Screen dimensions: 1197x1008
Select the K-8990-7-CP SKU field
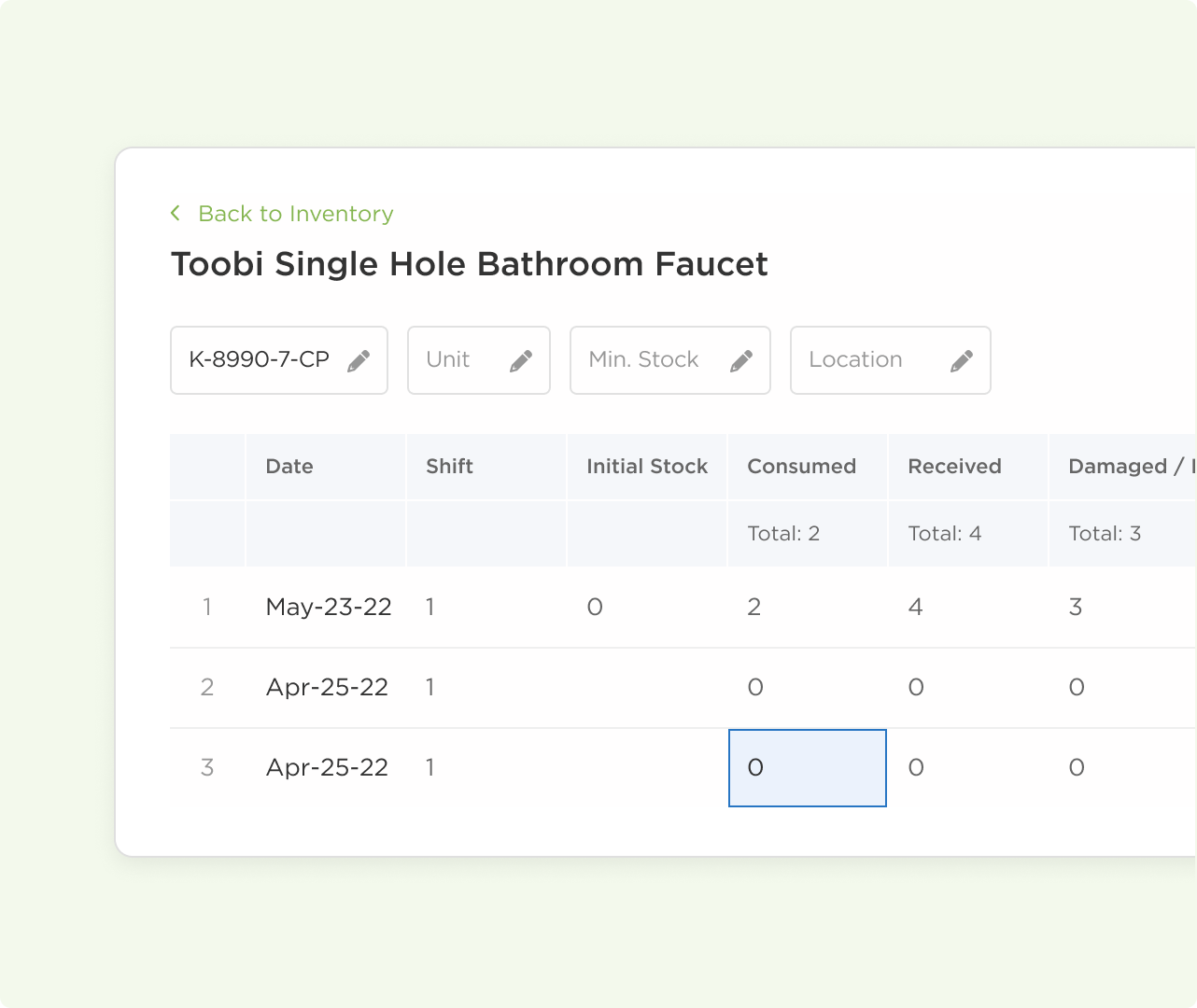coord(260,360)
